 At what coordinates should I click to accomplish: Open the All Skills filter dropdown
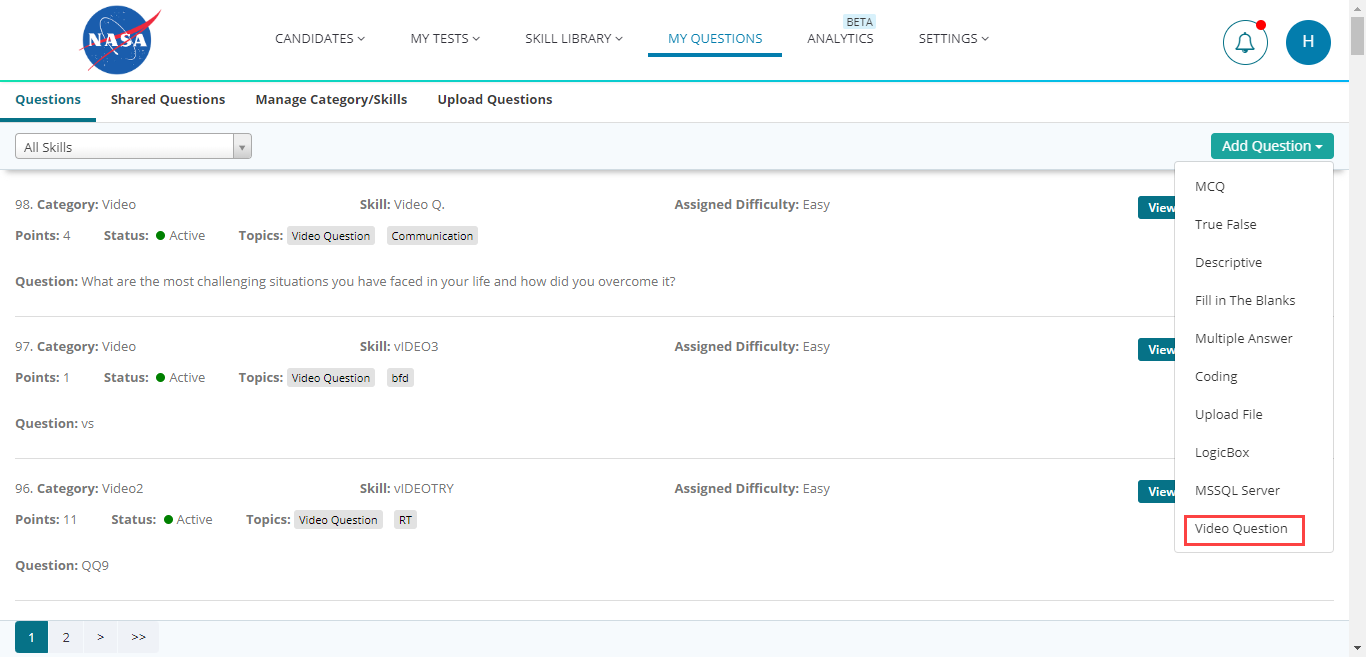tap(133, 147)
